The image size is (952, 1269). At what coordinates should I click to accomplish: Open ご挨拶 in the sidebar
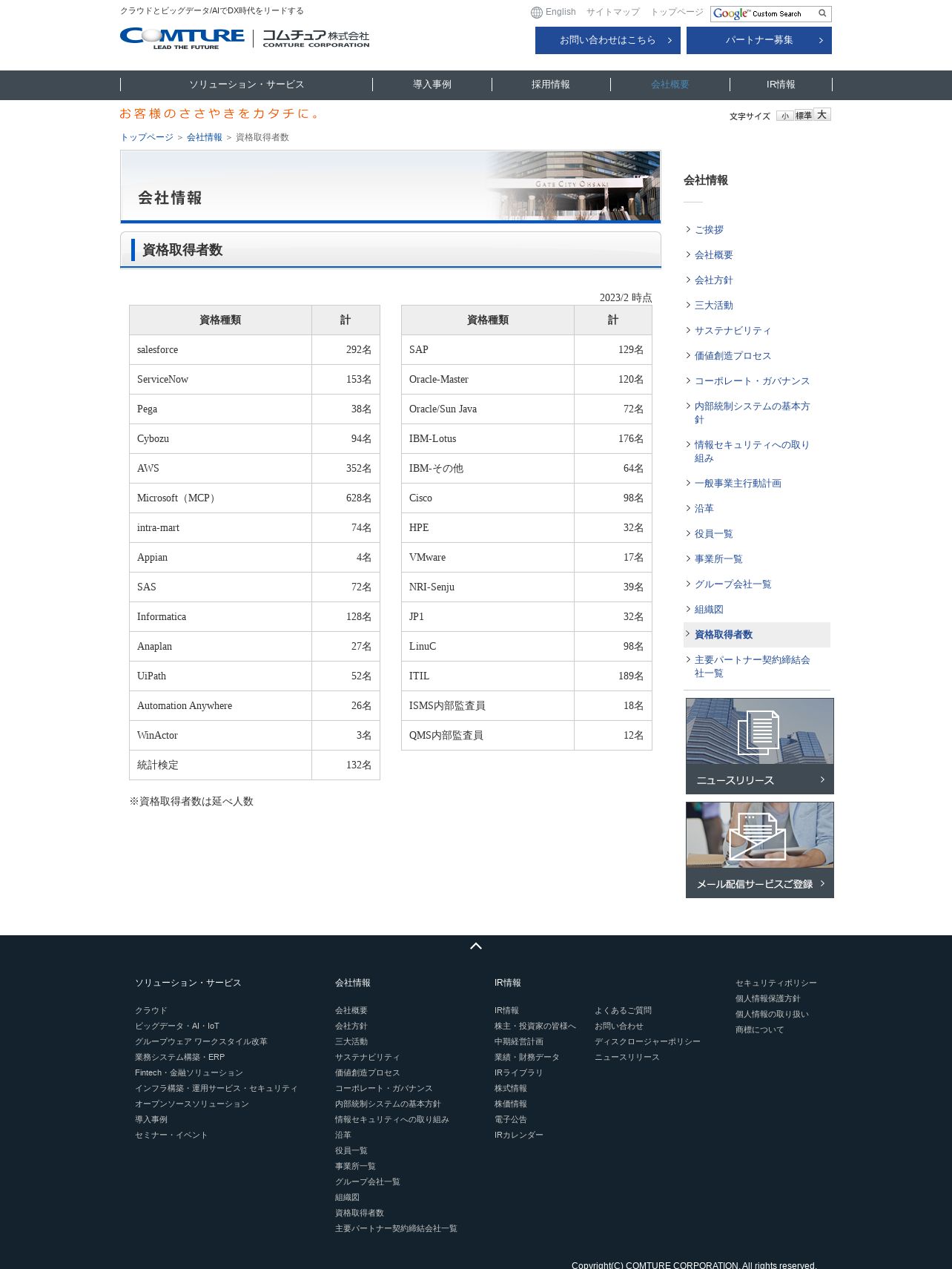click(709, 230)
